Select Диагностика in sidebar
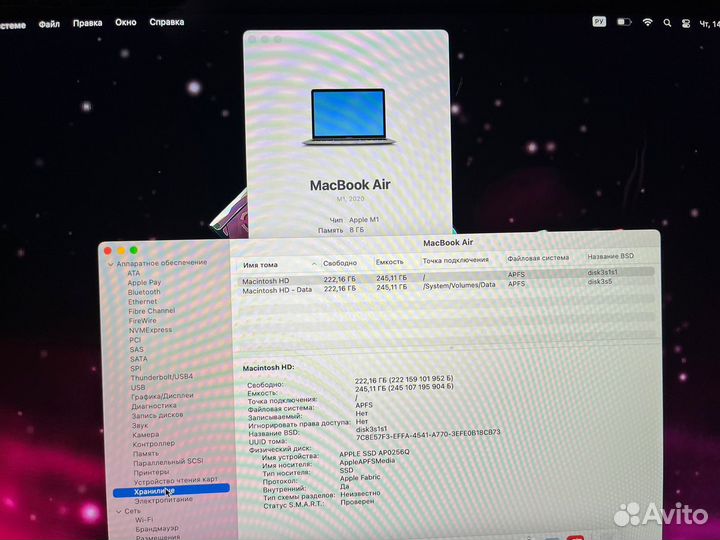720x540 pixels. click(x=154, y=406)
